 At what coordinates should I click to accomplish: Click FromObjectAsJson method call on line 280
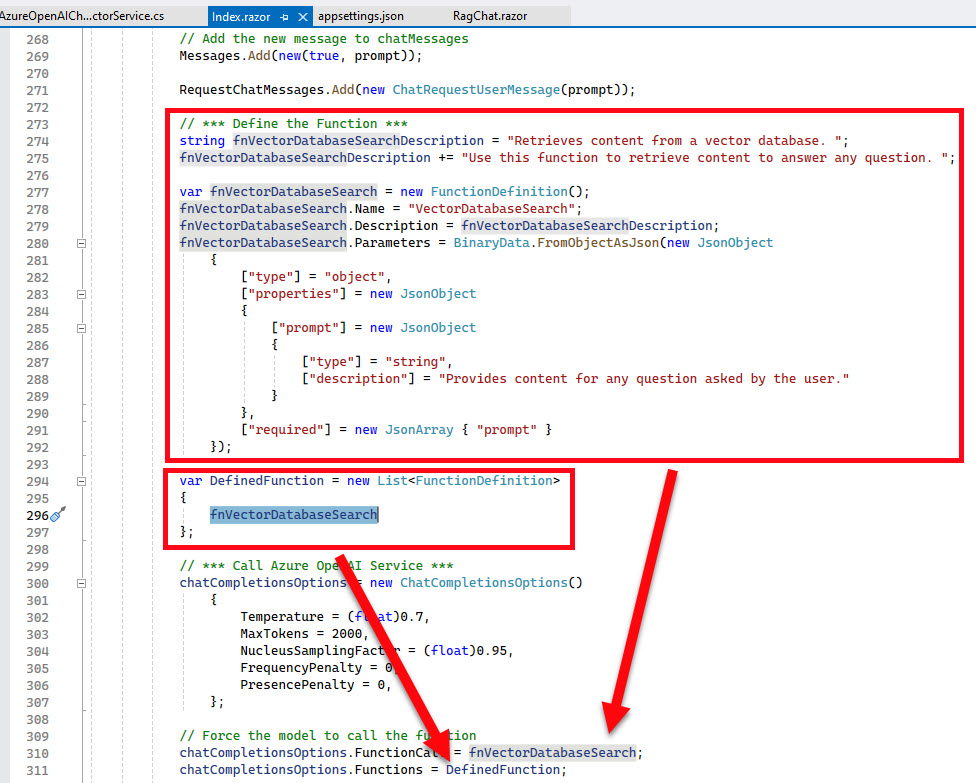[x=598, y=243]
